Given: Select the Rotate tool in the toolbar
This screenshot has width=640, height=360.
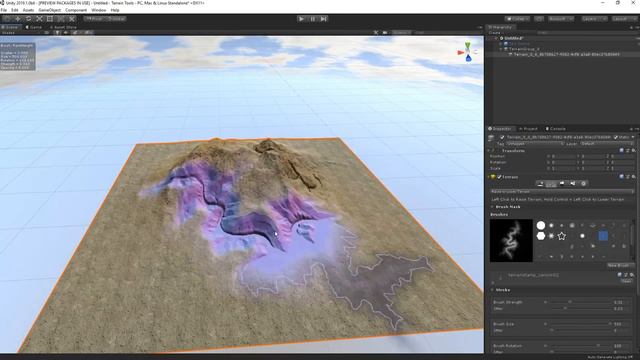Looking at the screenshot, I should (29, 19).
